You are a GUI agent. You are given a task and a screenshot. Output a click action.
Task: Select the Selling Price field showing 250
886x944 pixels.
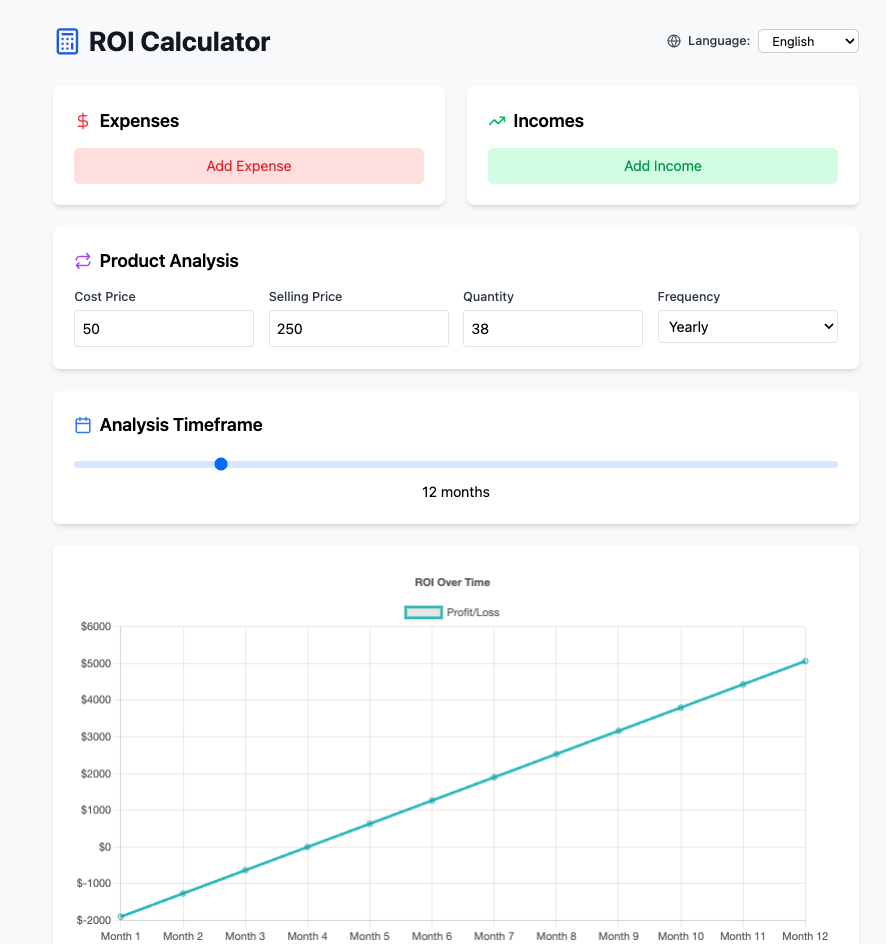(x=358, y=328)
